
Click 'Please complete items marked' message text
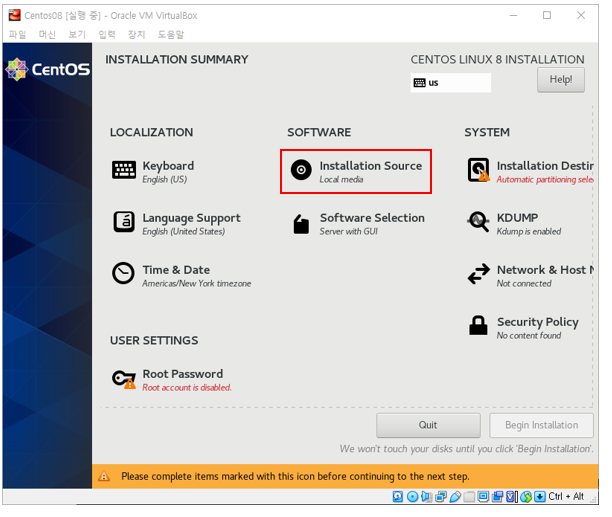295,476
